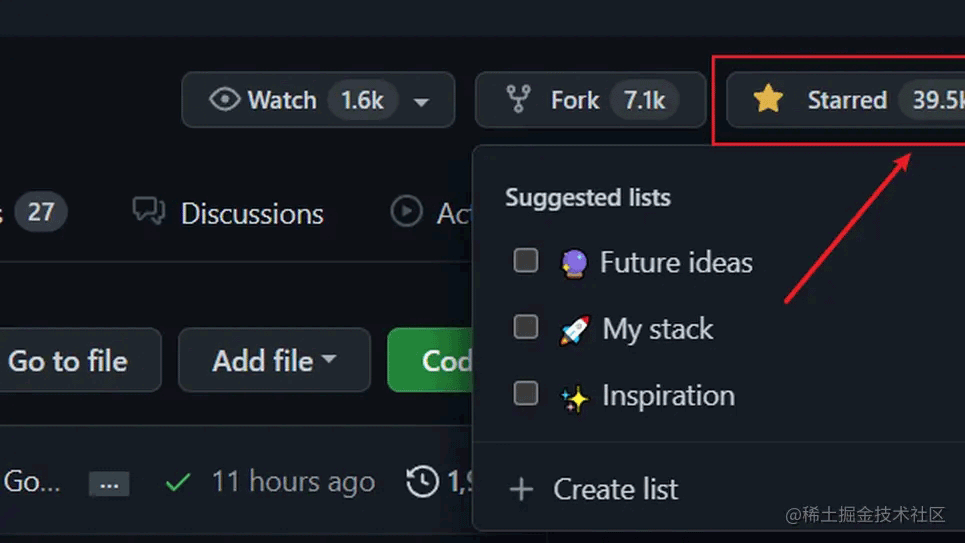Screen dimensions: 965x543
Task: Select Create list menu entry
Action: [615, 489]
